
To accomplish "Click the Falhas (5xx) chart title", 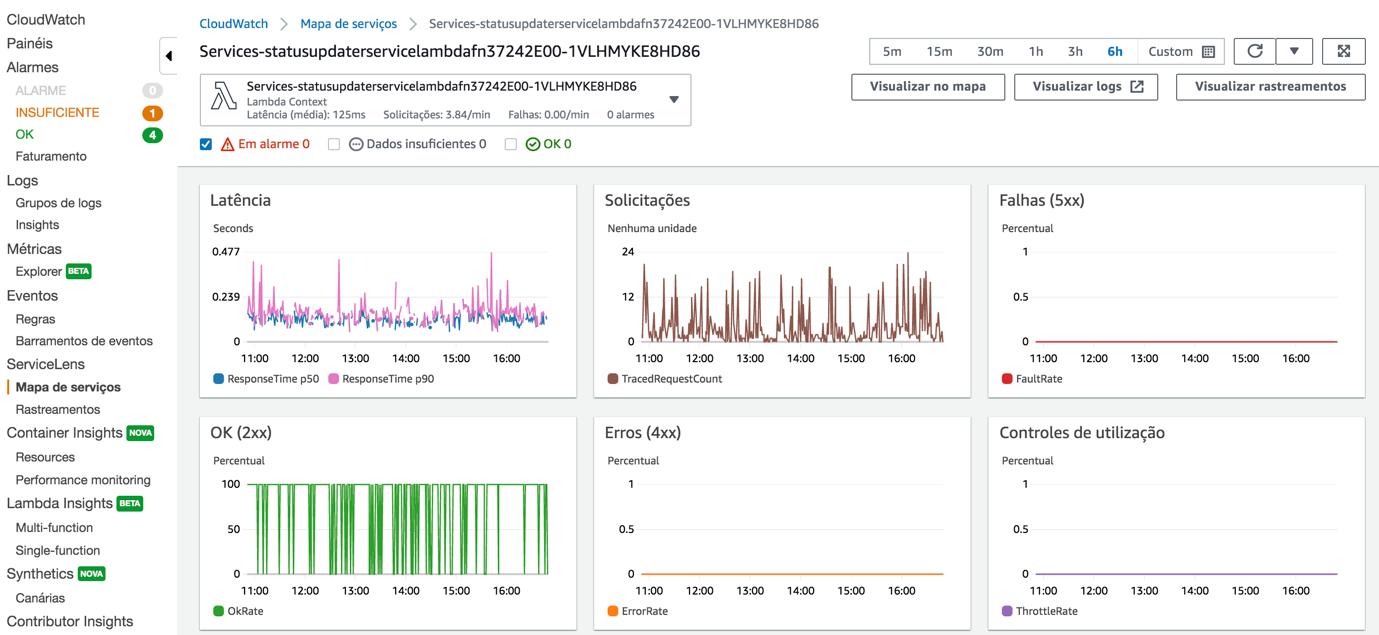I will 1042,200.
